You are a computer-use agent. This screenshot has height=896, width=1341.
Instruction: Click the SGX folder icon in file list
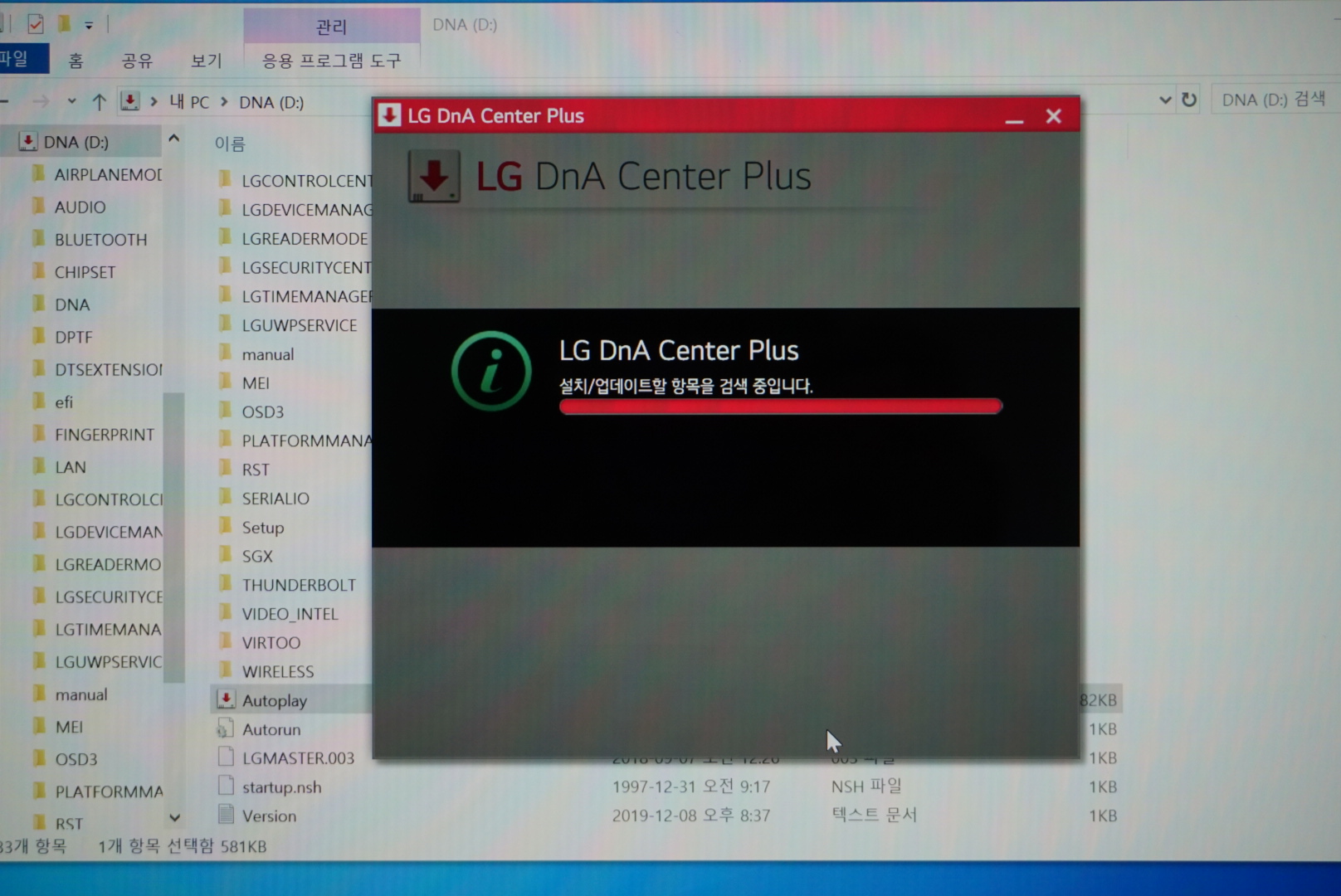click(225, 555)
